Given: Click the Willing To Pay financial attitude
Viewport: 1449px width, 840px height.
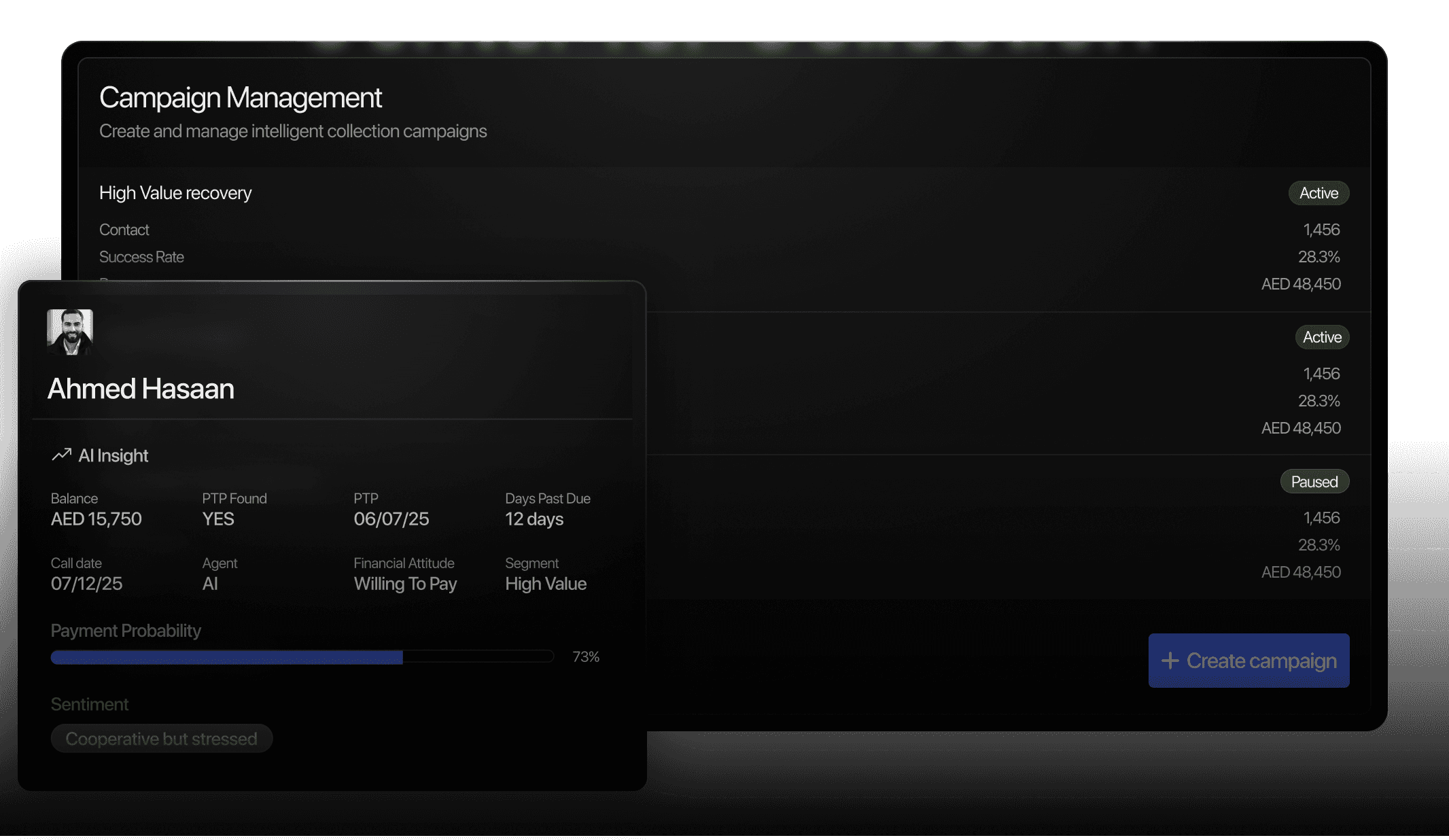Looking at the screenshot, I should point(405,584).
